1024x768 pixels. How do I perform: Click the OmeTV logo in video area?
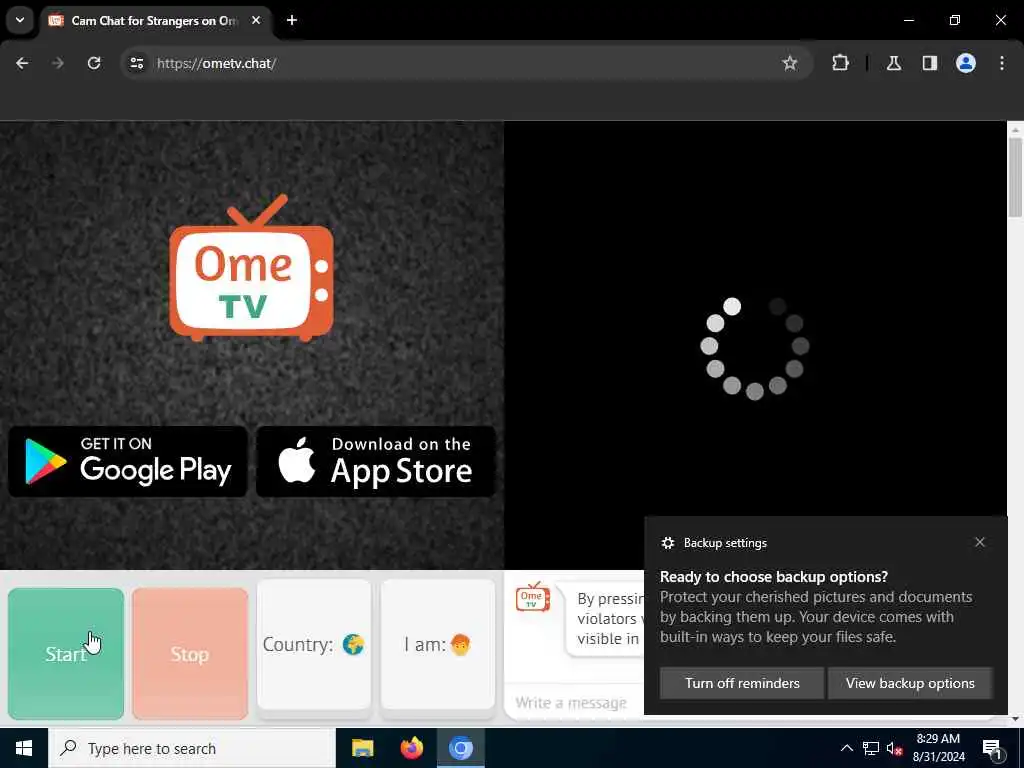(x=251, y=268)
